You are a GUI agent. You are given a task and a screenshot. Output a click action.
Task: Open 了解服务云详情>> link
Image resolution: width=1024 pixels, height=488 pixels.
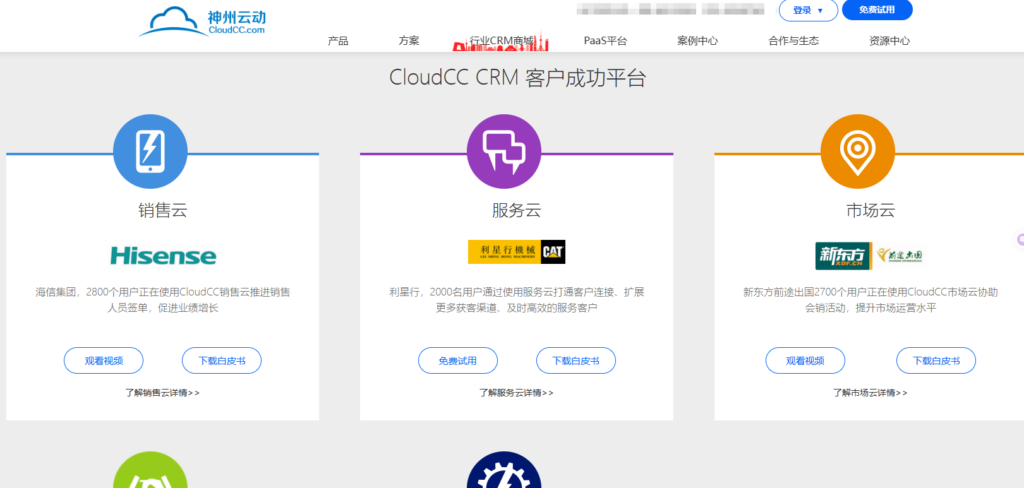click(x=517, y=393)
